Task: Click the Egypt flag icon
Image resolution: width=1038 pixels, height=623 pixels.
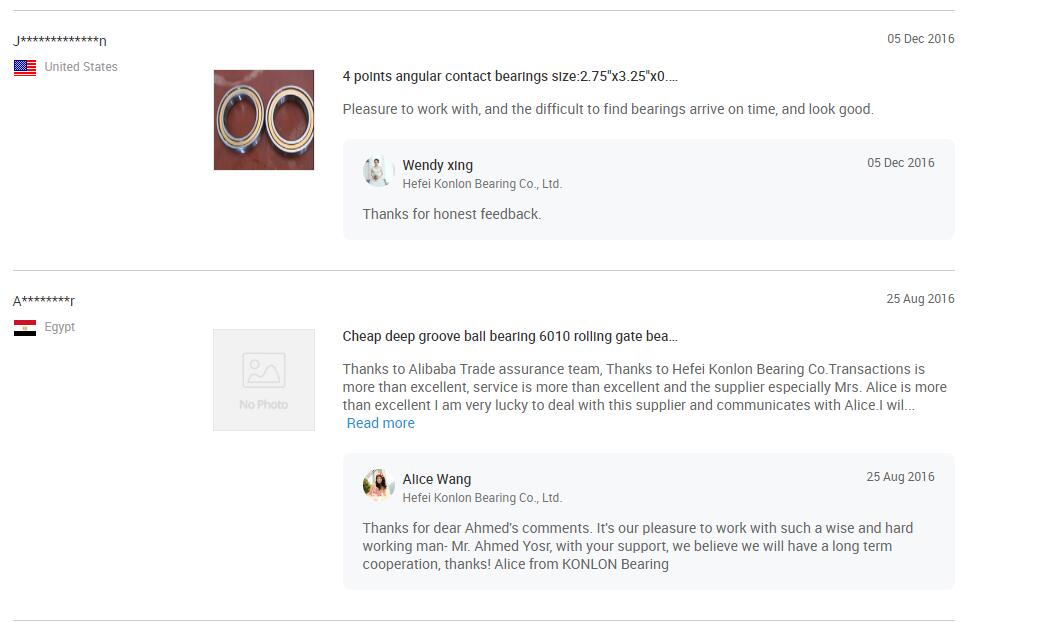Action: [25, 328]
